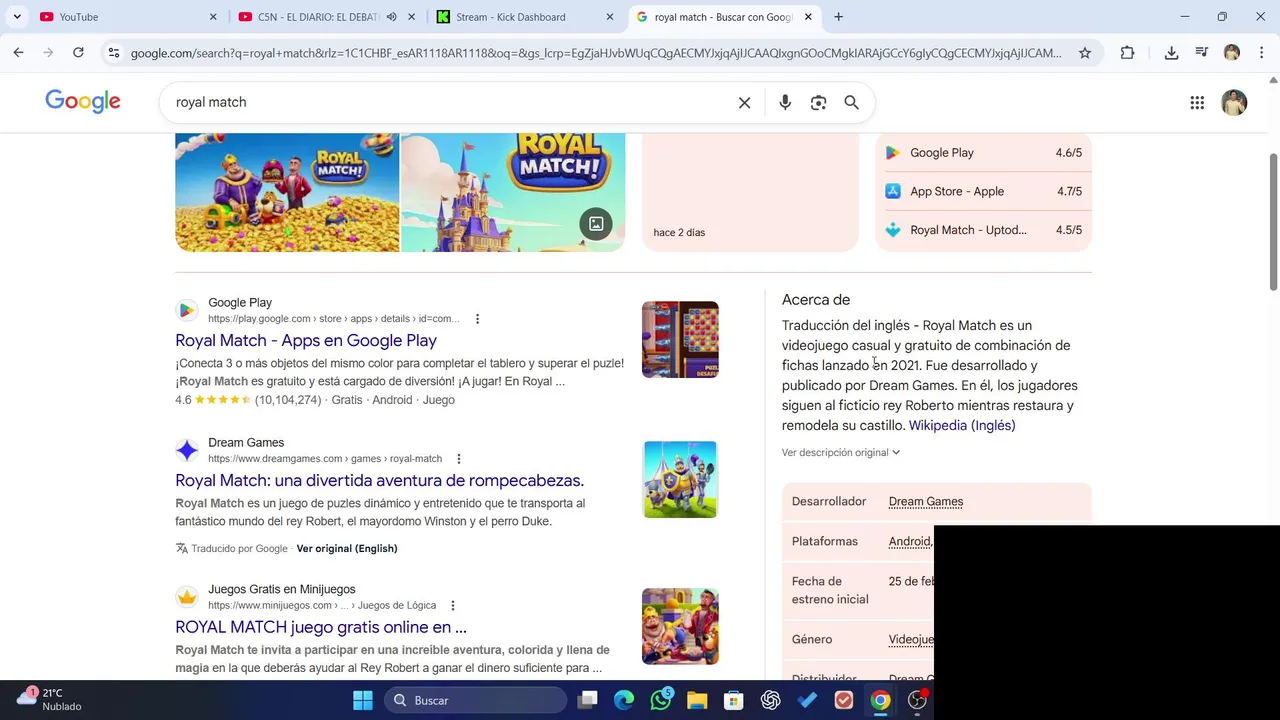Click the "hace 2 días" card
Screen dimensions: 1280x720
[x=750, y=192]
